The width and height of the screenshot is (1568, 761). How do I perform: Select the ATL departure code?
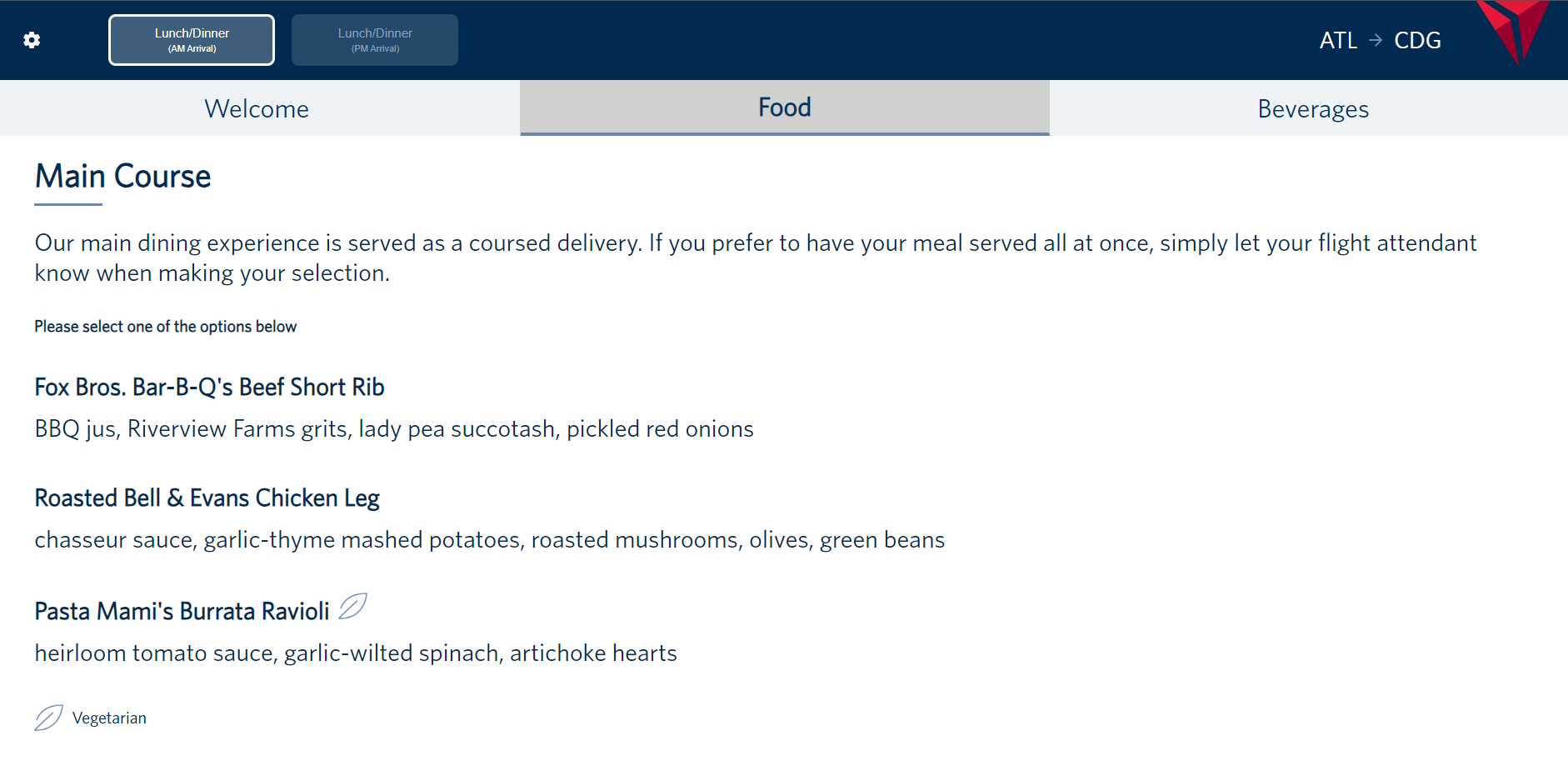point(1338,39)
